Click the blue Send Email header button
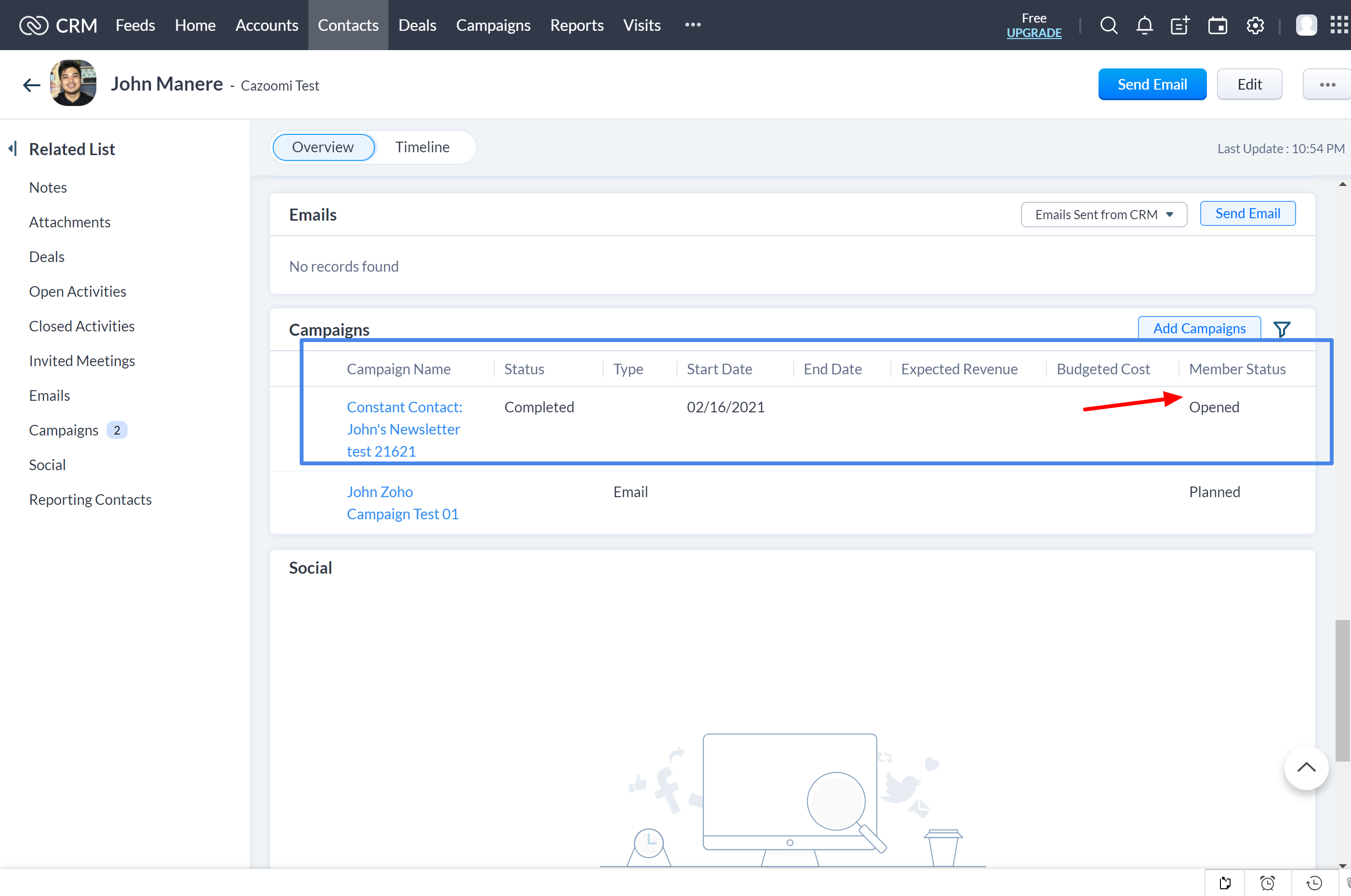 pyautogui.click(x=1152, y=85)
